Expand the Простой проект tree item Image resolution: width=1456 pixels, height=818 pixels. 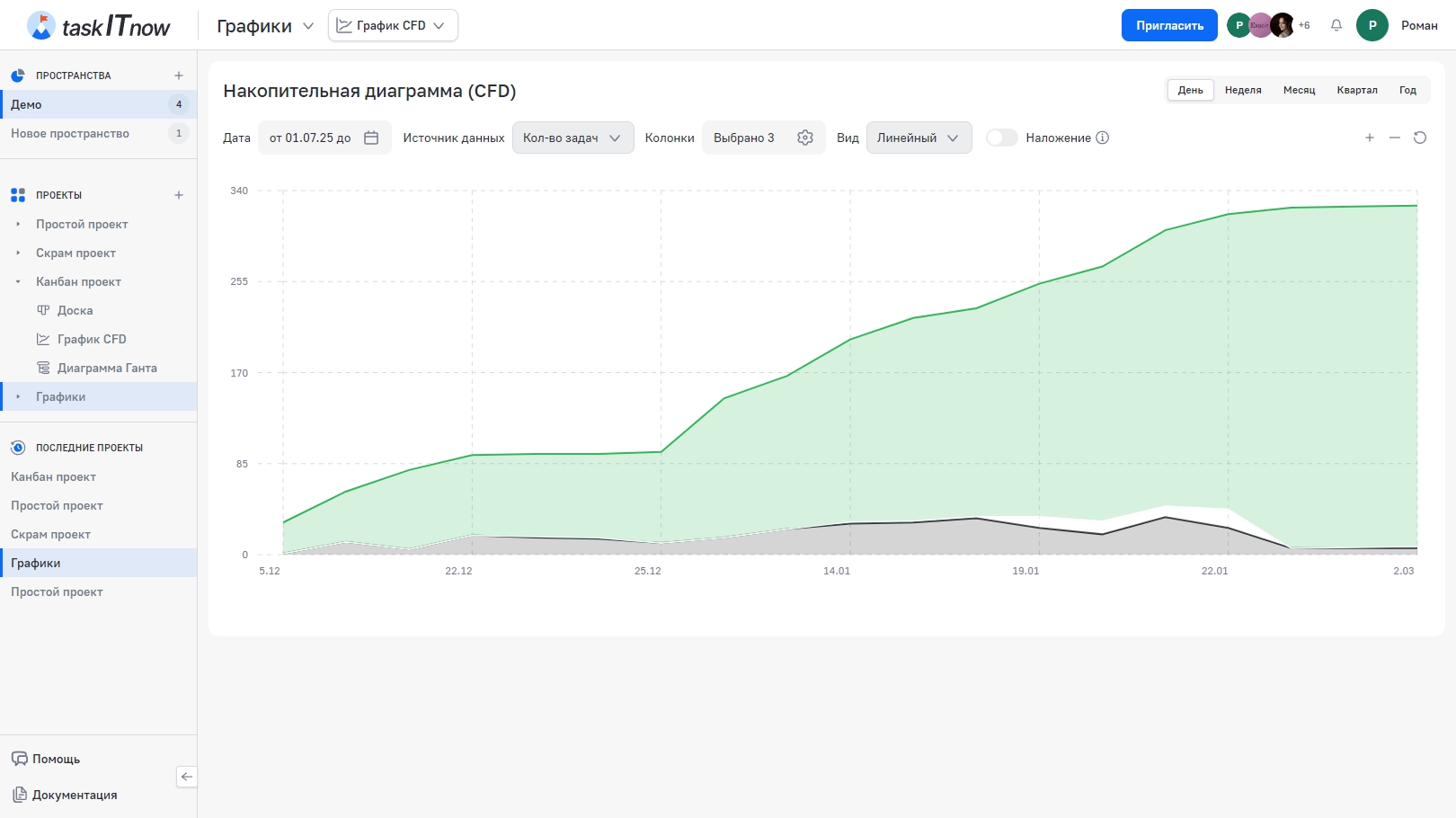18,224
